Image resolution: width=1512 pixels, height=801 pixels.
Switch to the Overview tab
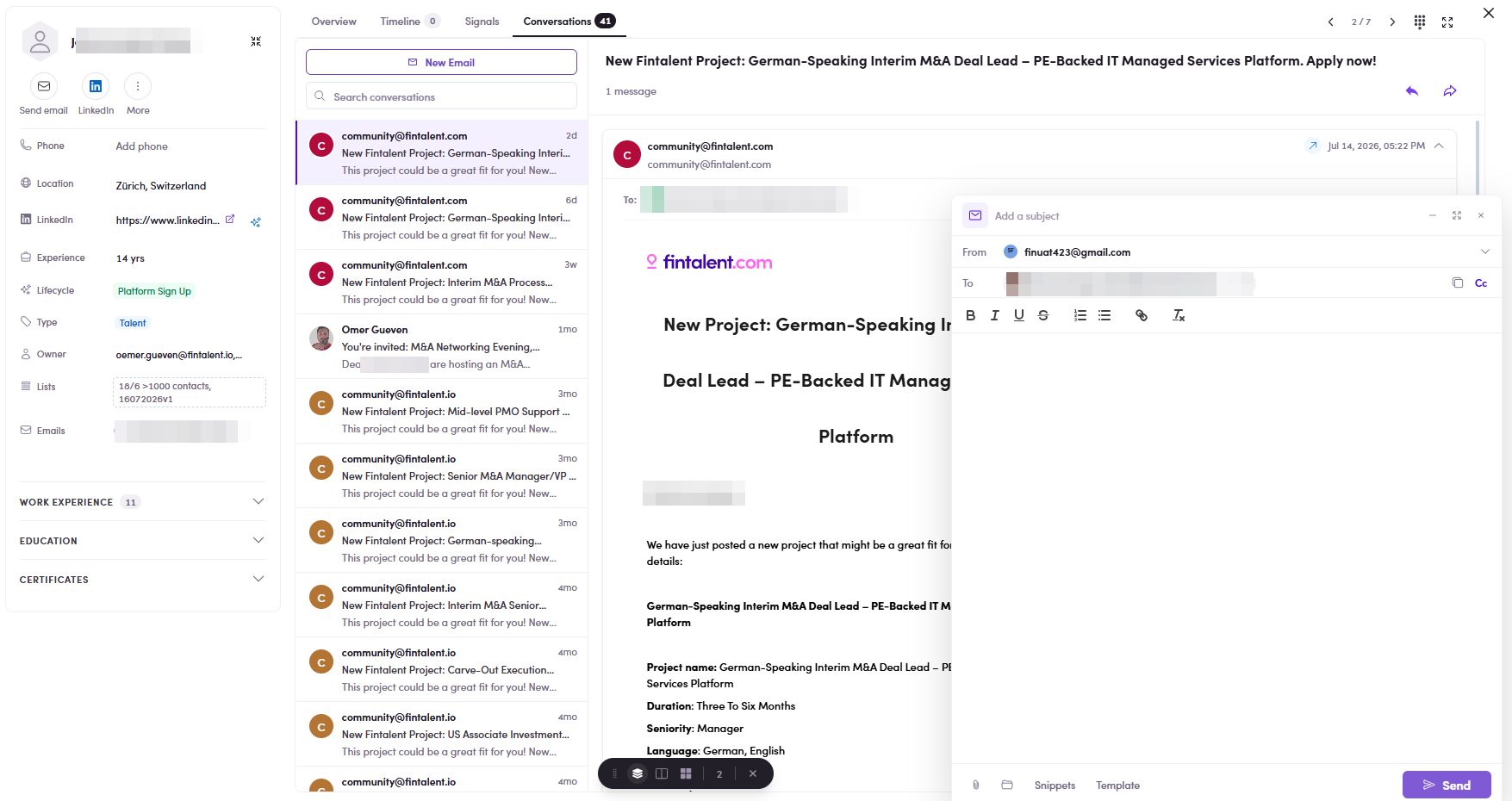333,22
